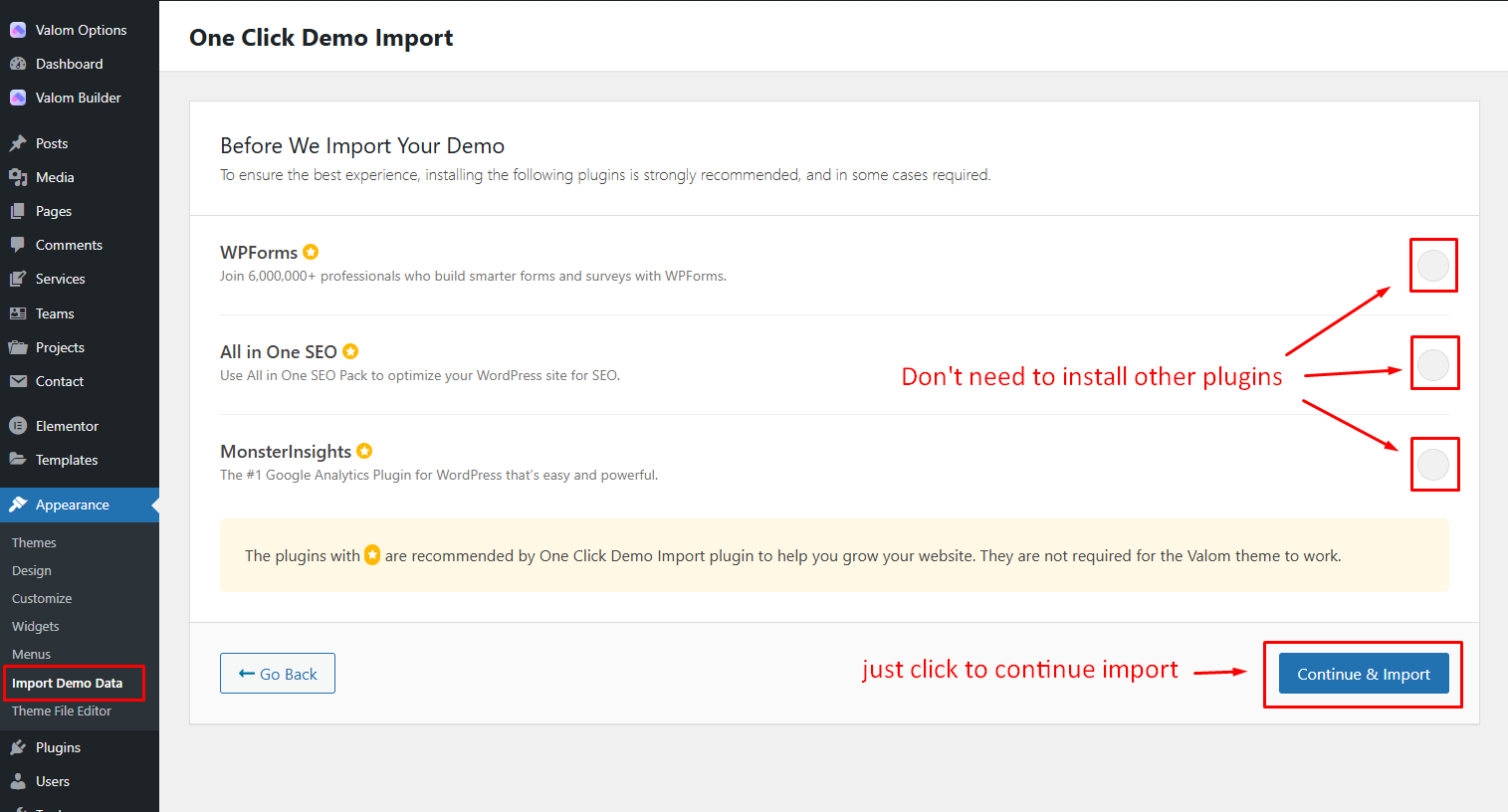
Task: Click the star badge beside WPForms
Action: click(x=311, y=252)
